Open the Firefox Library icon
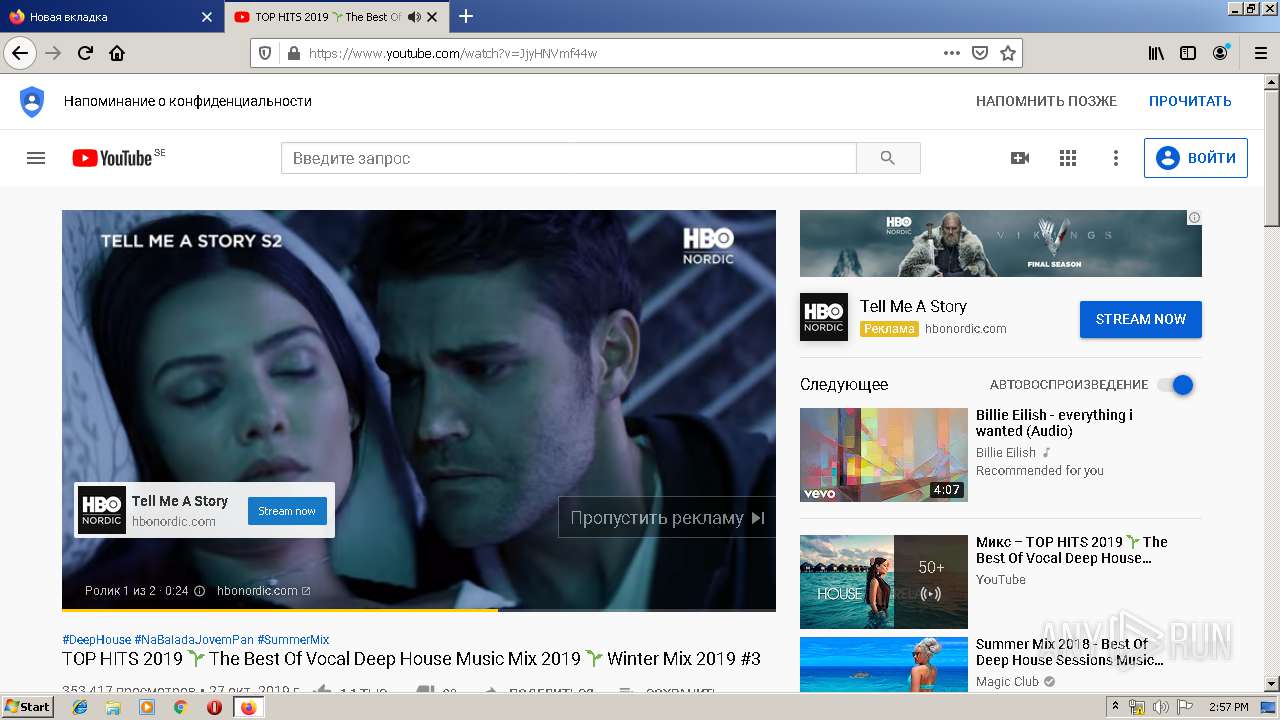Viewport: 1280px width, 720px height. tap(1156, 53)
